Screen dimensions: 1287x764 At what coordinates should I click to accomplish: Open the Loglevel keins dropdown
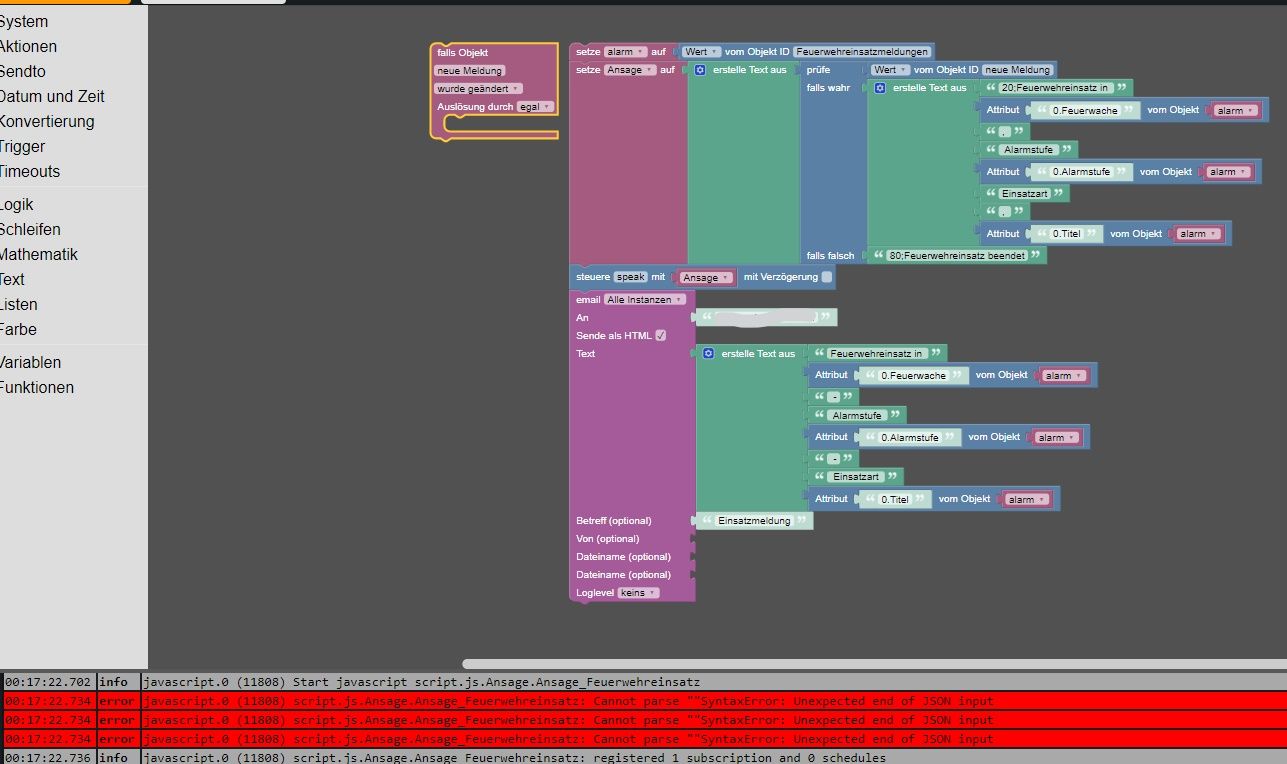click(639, 593)
